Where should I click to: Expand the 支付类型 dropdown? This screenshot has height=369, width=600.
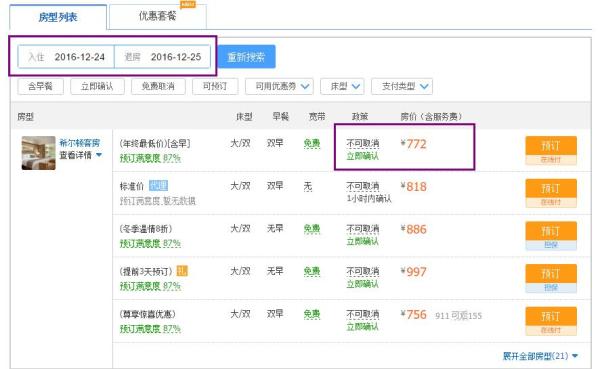coord(402,87)
